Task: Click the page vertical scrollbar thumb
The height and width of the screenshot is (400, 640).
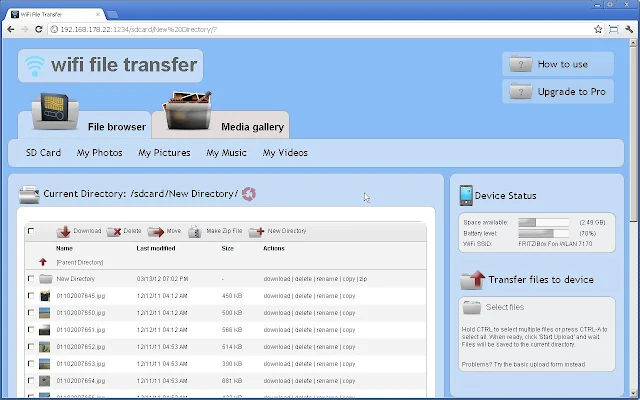Action: 633,133
